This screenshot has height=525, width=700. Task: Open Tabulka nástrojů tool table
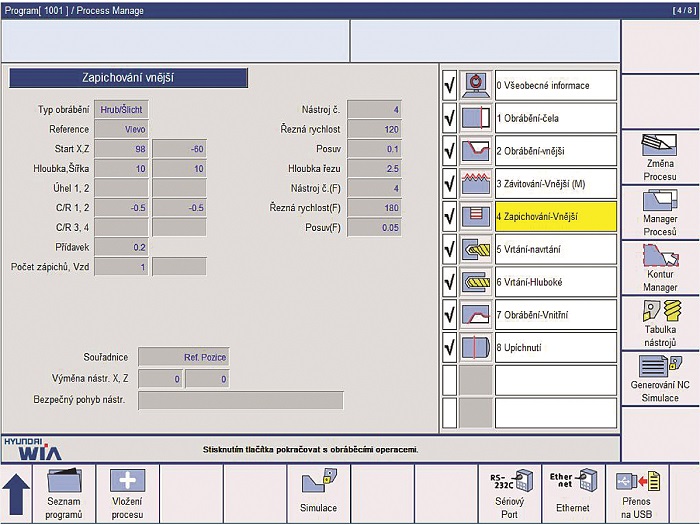(660, 323)
